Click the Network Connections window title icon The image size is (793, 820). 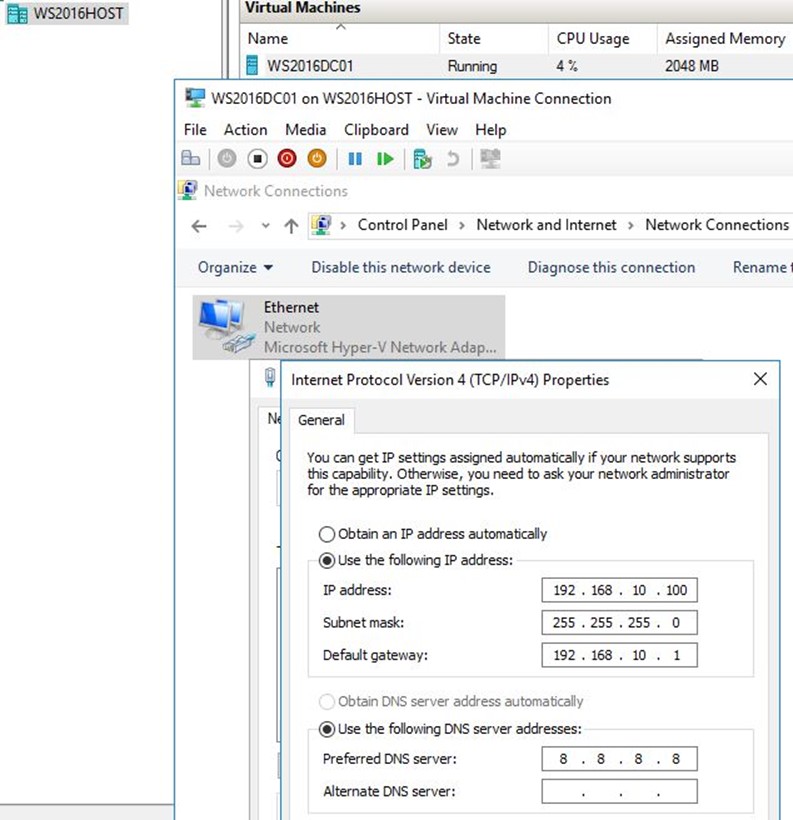point(187,190)
